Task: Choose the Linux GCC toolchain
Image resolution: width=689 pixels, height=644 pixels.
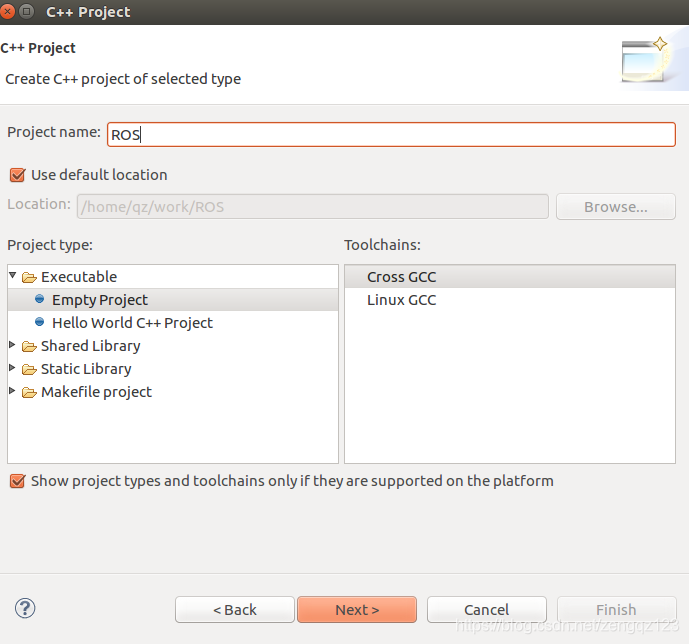Action: [x=510, y=300]
